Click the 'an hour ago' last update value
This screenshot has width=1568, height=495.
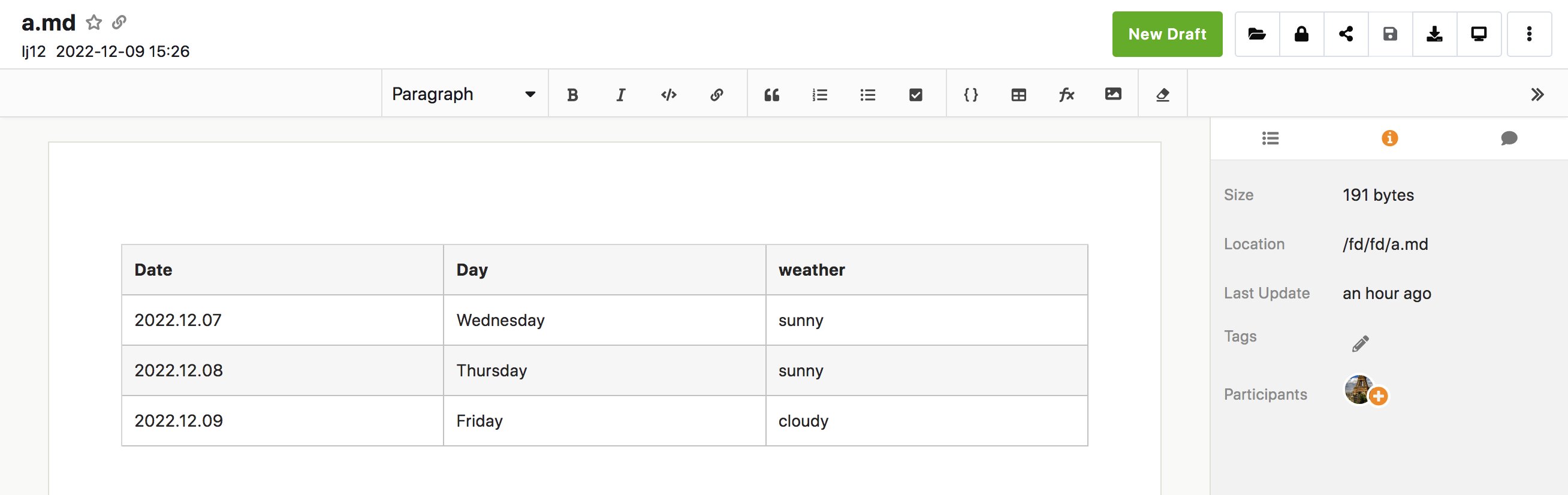[1386, 294]
